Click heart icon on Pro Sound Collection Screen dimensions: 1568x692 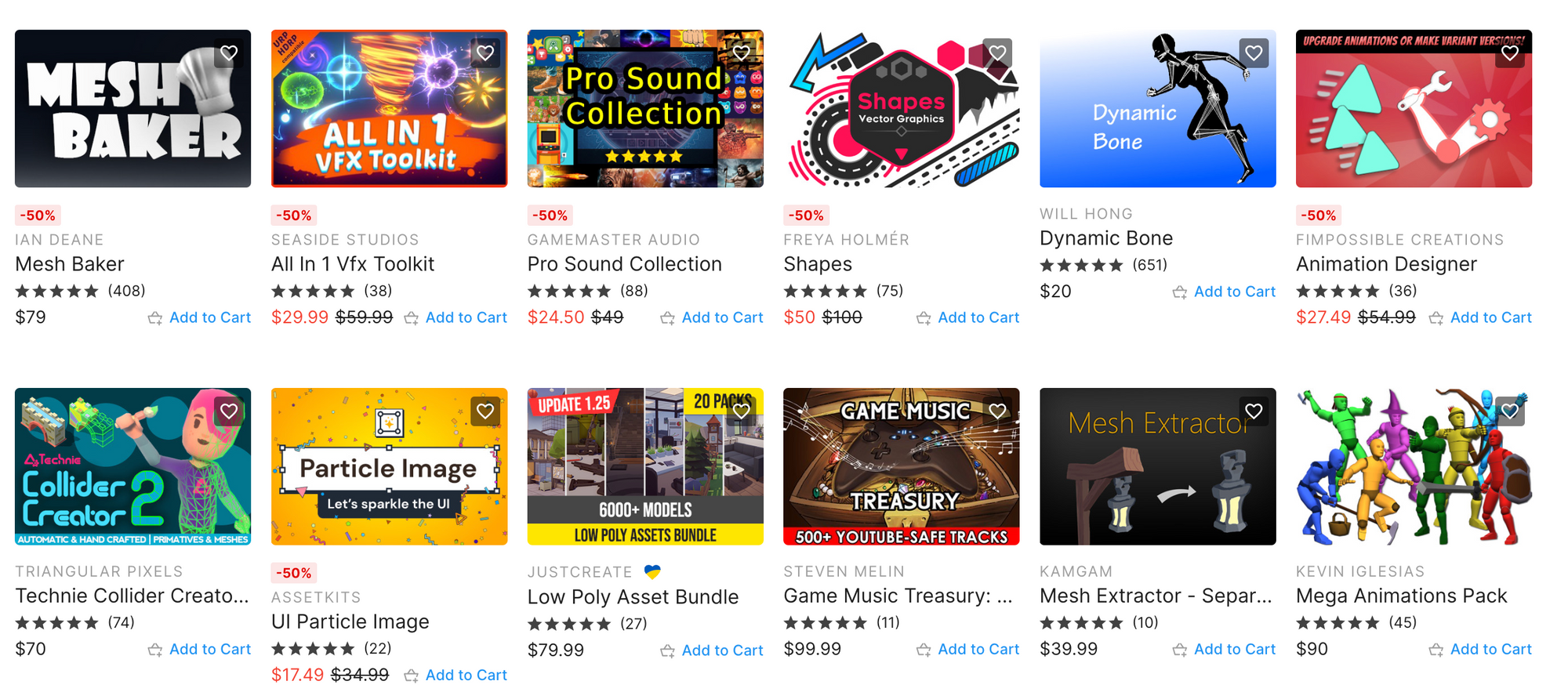click(x=742, y=53)
